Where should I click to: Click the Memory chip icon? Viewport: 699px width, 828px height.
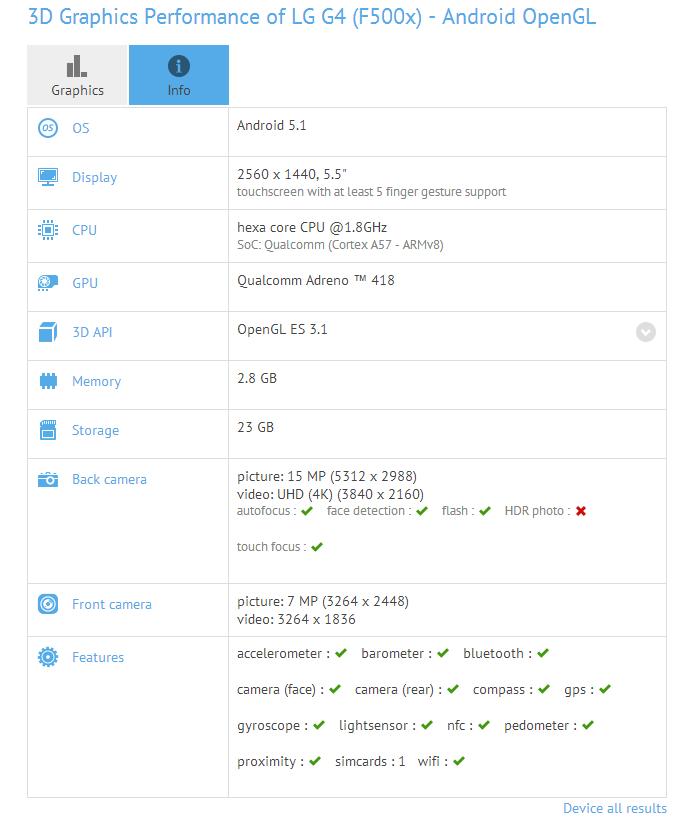[x=48, y=381]
